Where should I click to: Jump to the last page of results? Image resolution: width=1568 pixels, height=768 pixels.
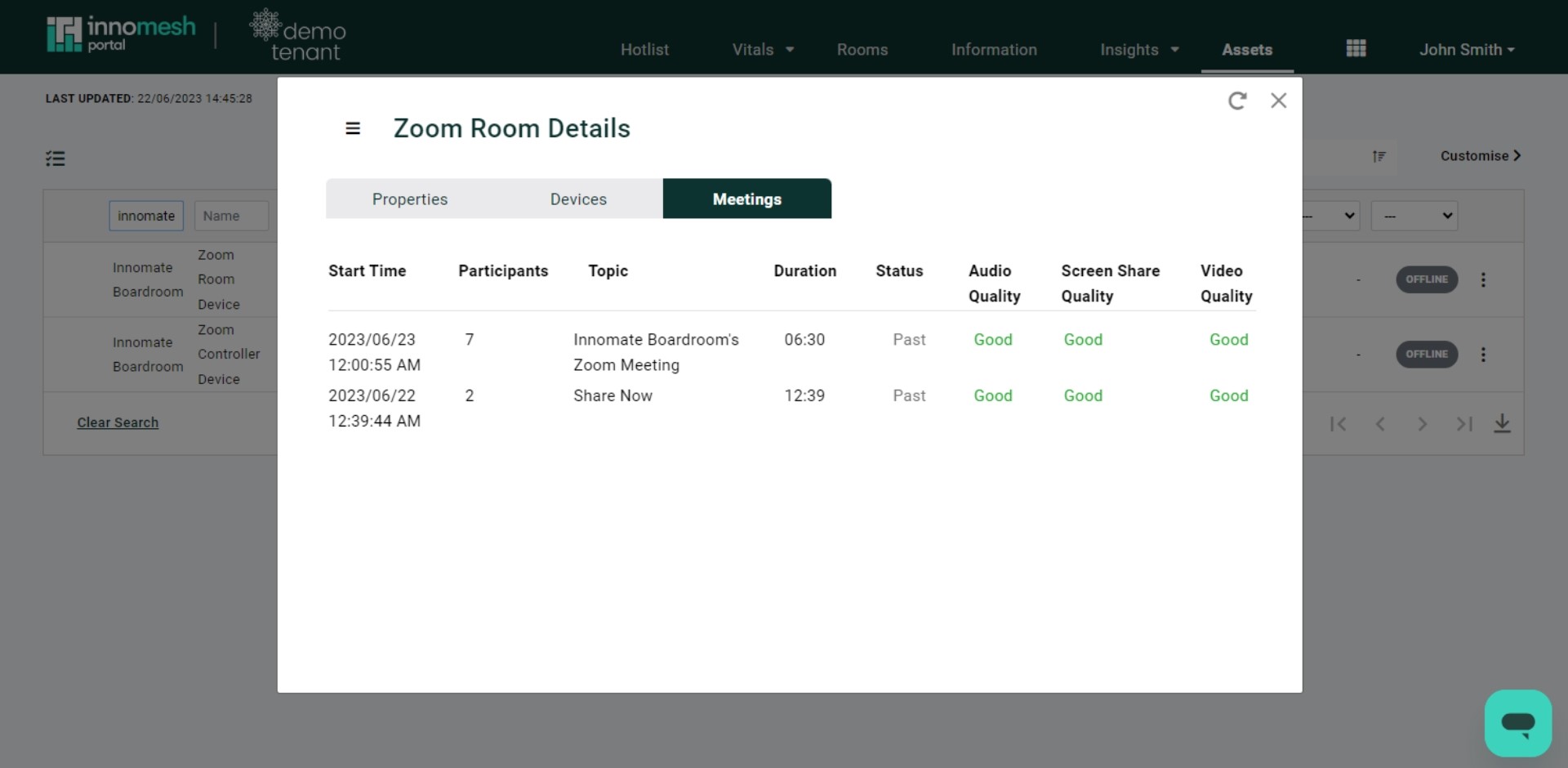[1464, 424]
